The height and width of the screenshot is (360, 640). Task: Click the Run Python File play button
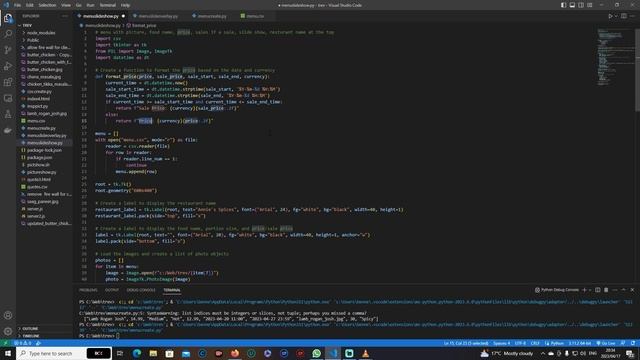point(610,16)
